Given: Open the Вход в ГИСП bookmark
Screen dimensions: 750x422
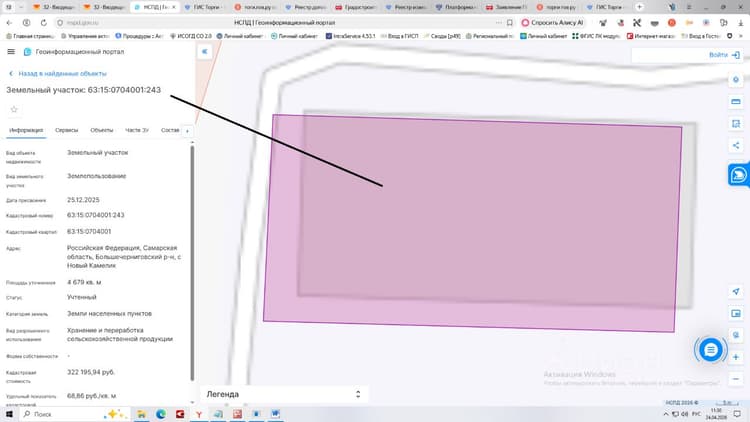Looking at the screenshot, I should point(399,36).
